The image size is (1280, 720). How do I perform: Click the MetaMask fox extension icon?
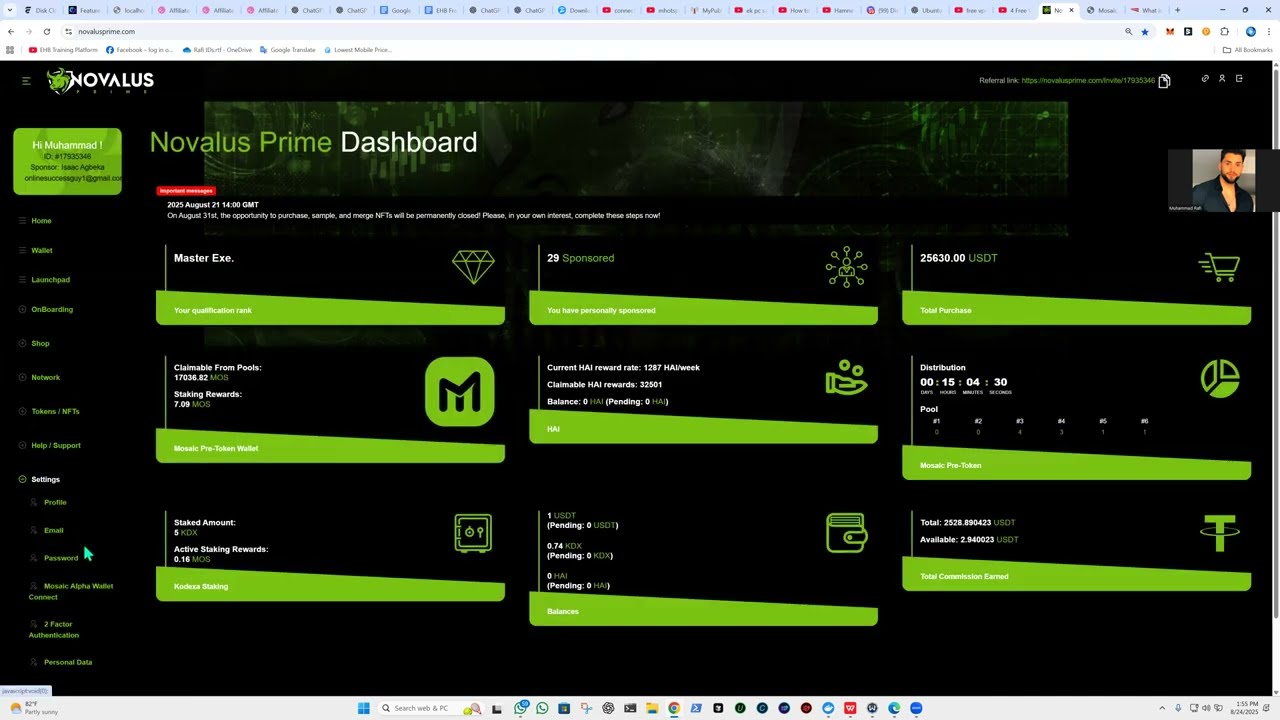click(x=1171, y=31)
